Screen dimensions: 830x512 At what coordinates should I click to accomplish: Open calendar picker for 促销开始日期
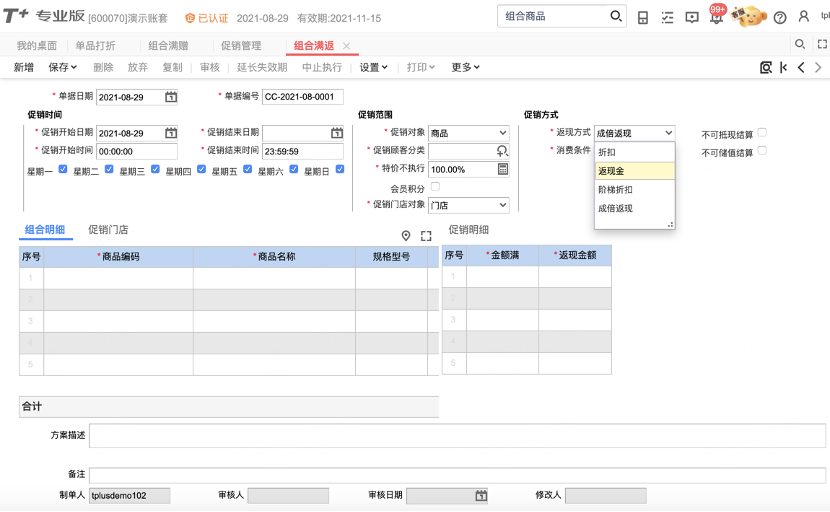click(170, 133)
